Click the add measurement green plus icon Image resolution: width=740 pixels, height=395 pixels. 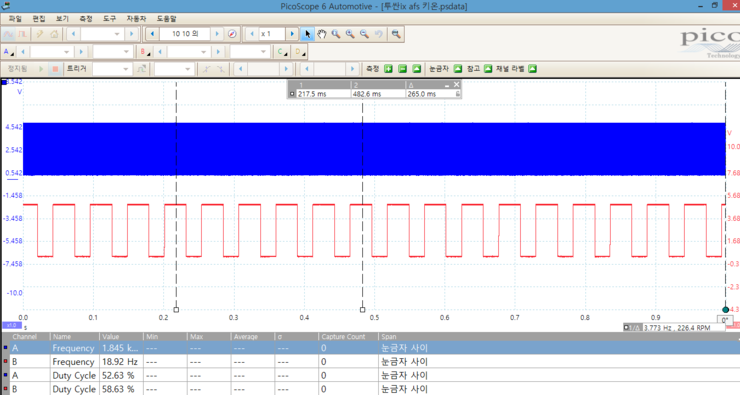click(x=388, y=69)
